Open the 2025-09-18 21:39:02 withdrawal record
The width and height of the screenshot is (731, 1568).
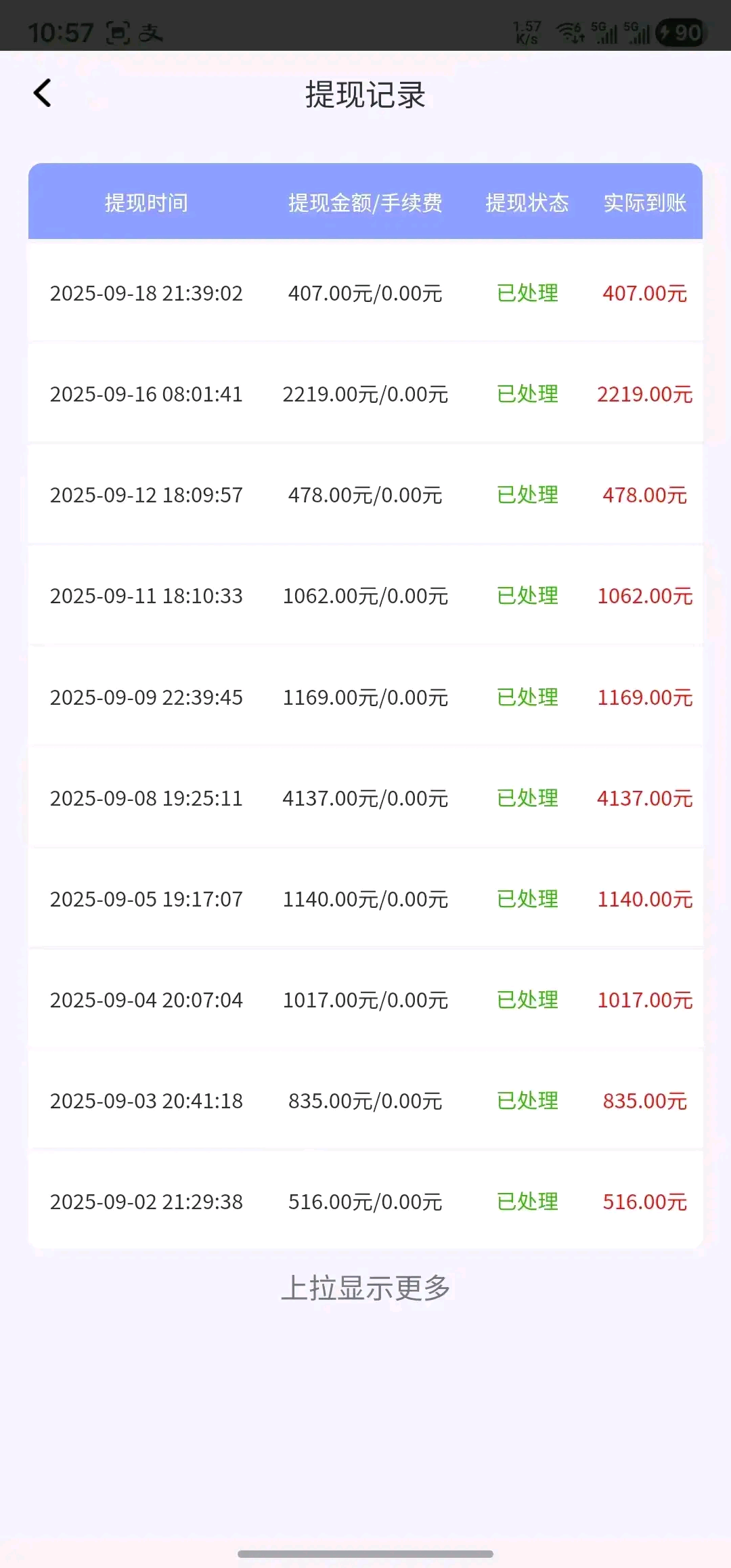(x=146, y=293)
